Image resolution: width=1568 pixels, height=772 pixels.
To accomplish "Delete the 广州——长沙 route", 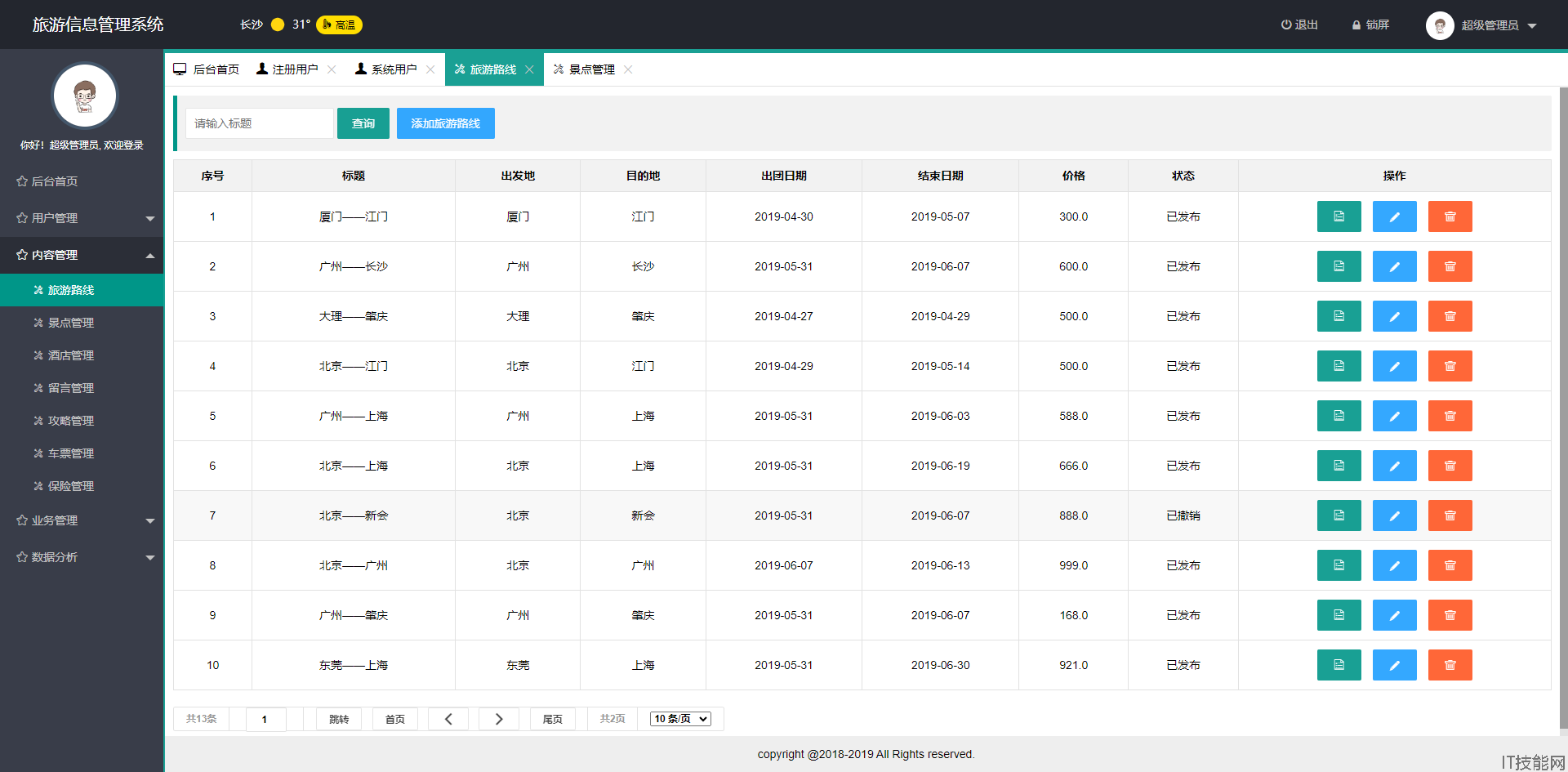I will [1450, 266].
